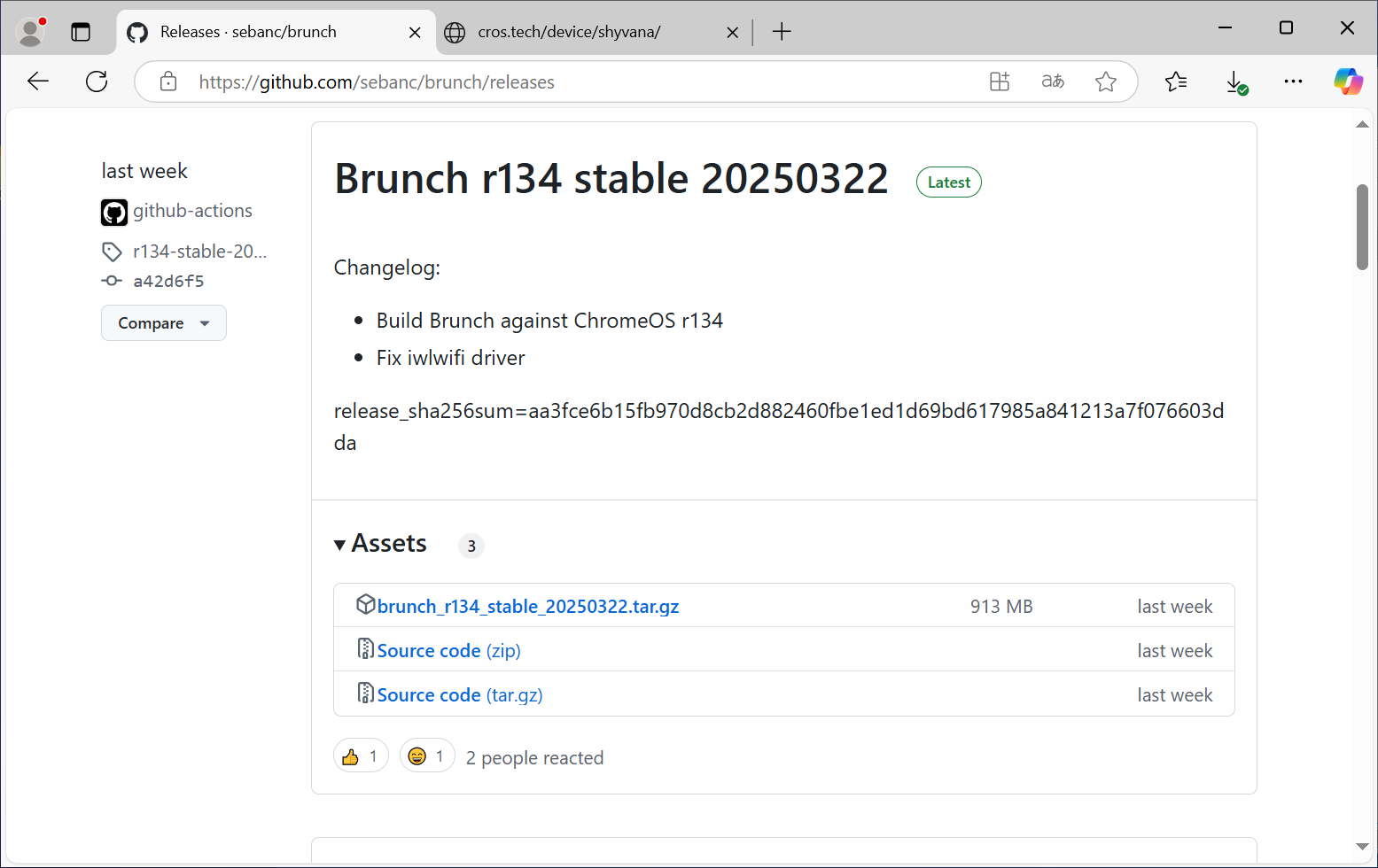Screen dimensions: 1378x868
Task: Click the Latest badge
Action: (949, 182)
